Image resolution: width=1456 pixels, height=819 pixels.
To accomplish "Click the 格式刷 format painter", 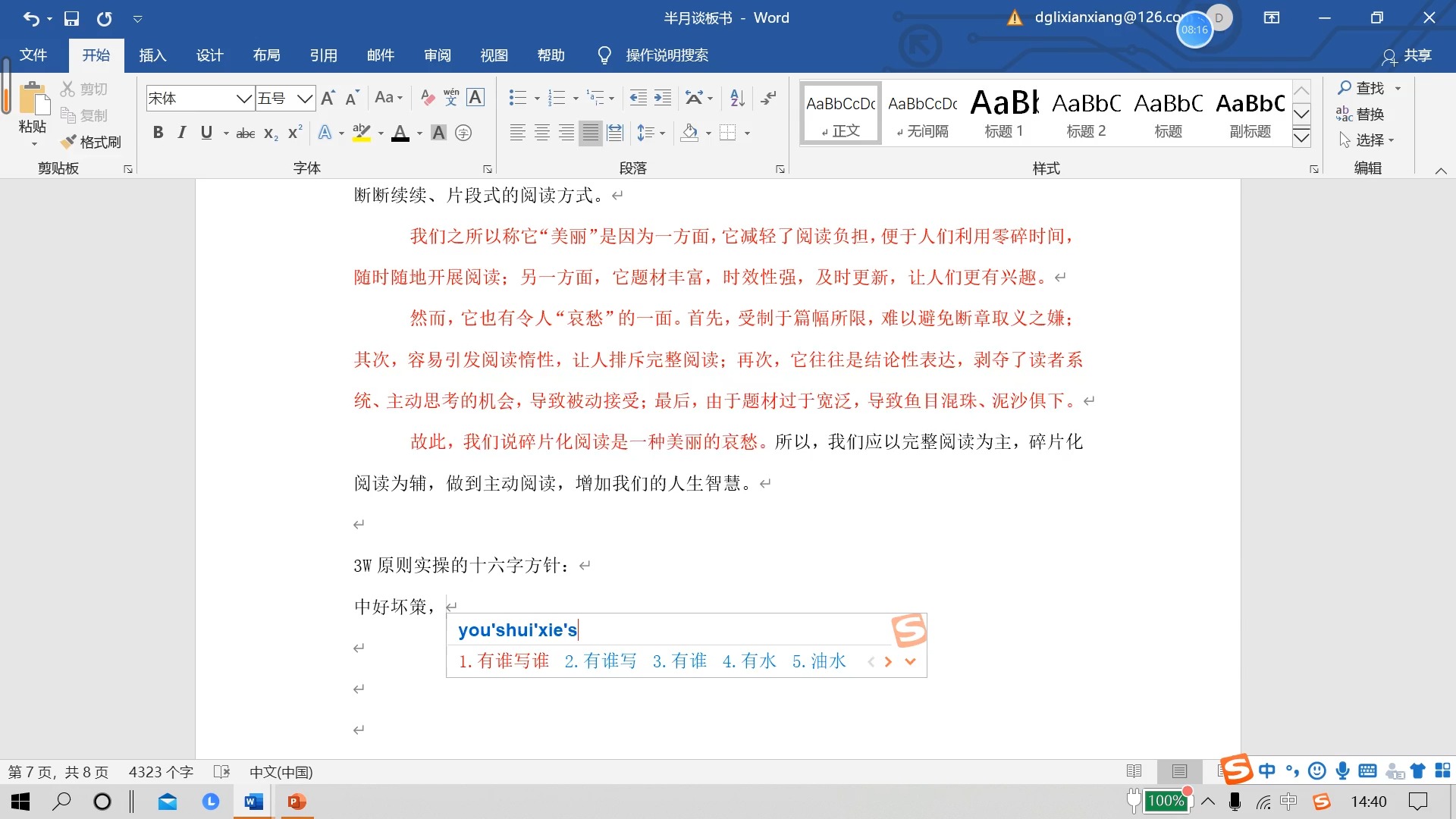I will pyautogui.click(x=91, y=142).
